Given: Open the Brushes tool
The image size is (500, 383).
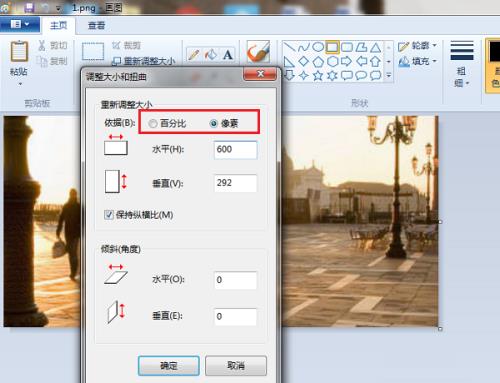Looking at the screenshot, I should (x=258, y=52).
